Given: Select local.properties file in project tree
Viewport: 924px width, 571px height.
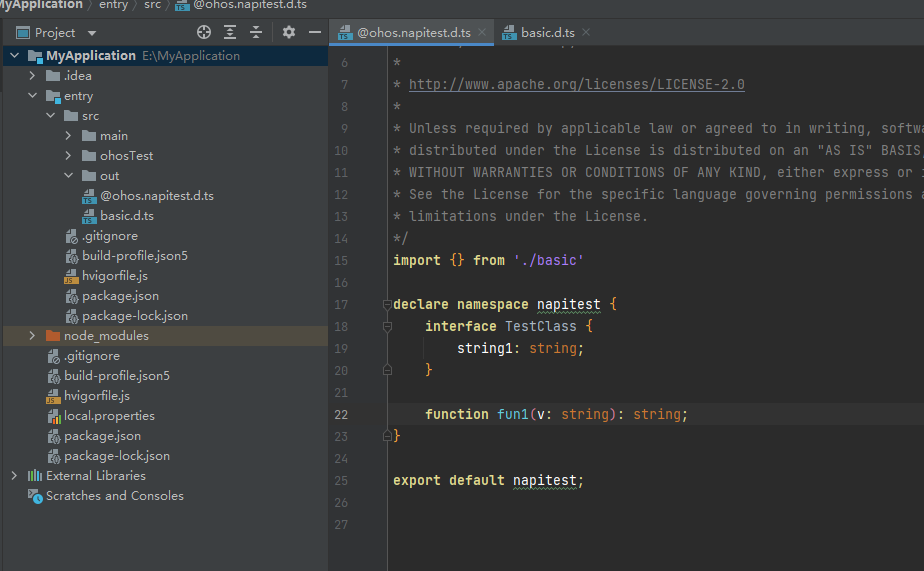Looking at the screenshot, I should click(109, 416).
